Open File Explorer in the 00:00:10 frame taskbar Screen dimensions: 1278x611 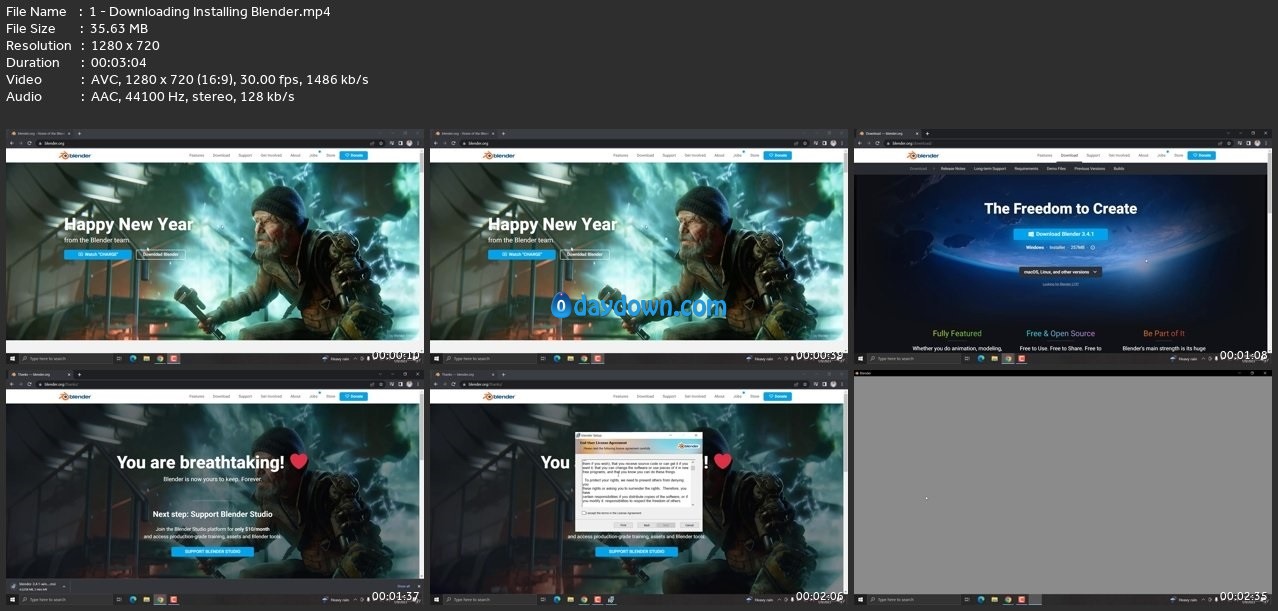click(146, 358)
